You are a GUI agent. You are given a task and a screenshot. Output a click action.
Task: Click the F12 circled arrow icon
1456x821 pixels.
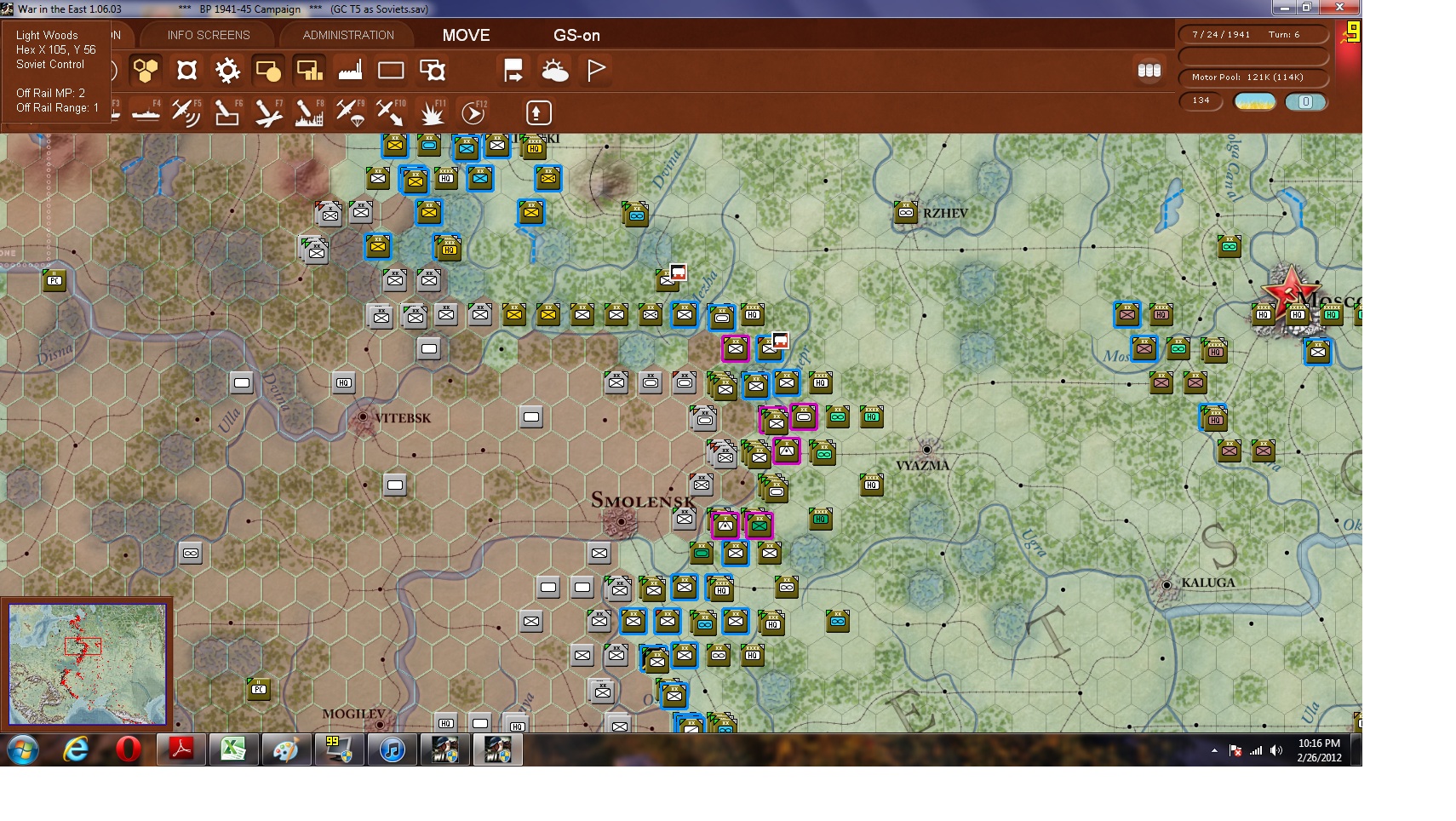[473, 112]
